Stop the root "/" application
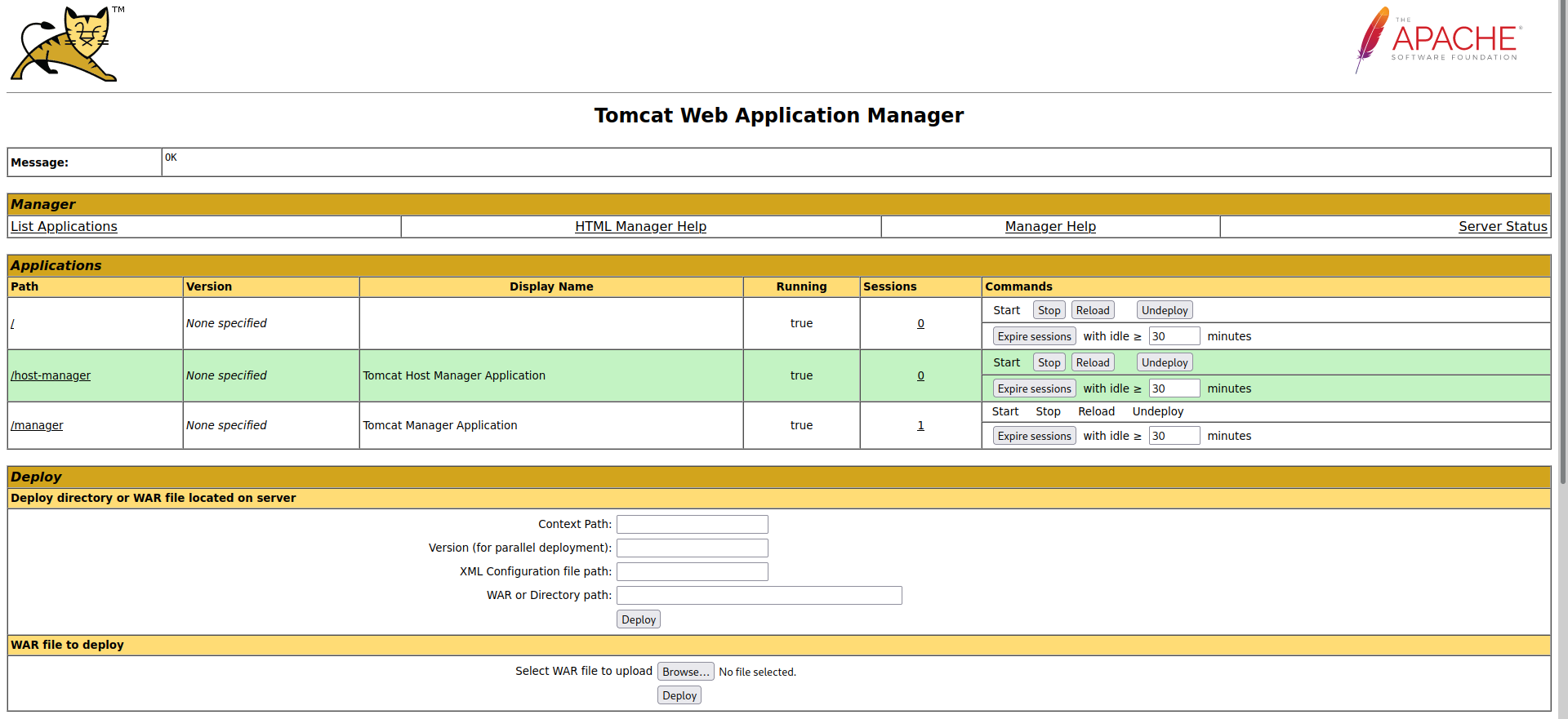The image size is (1568, 719). pos(1049,311)
